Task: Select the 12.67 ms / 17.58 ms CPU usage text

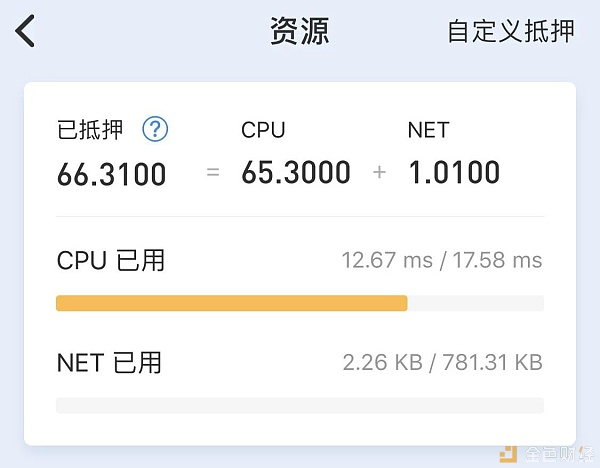Action: coord(442,260)
